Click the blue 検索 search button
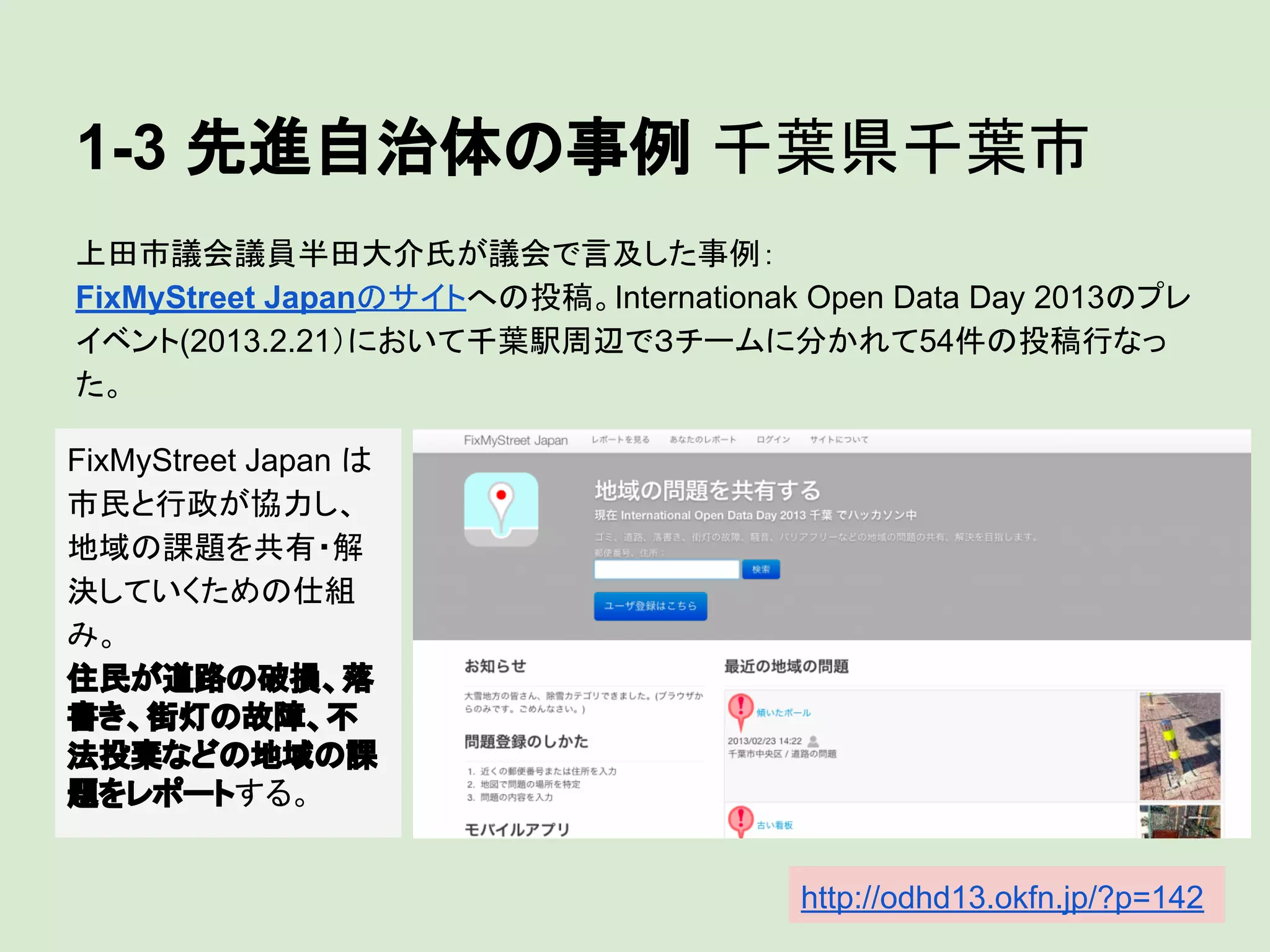Viewport: 1270px width, 952px height. point(761,569)
